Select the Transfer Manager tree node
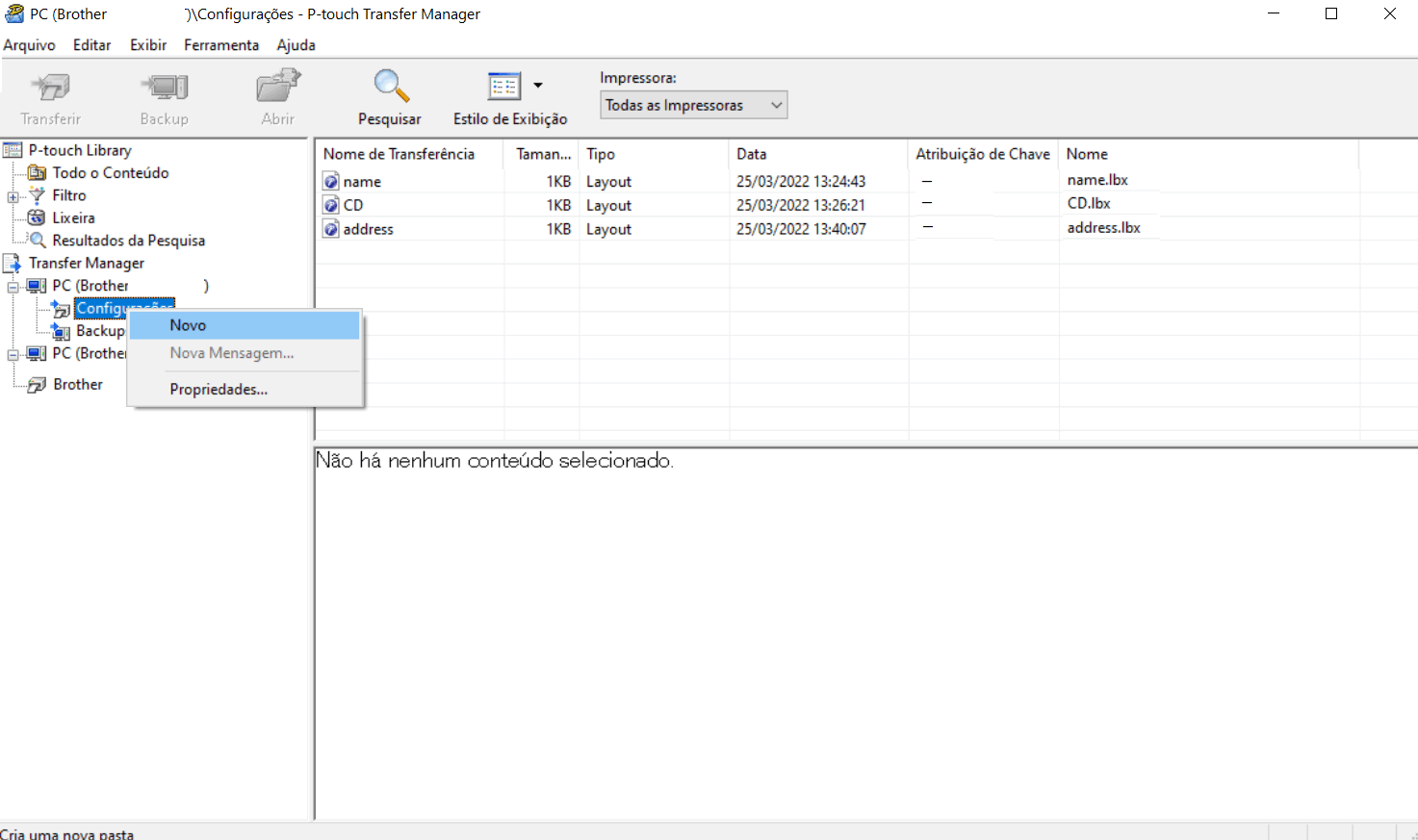The image size is (1418, 840). click(87, 264)
